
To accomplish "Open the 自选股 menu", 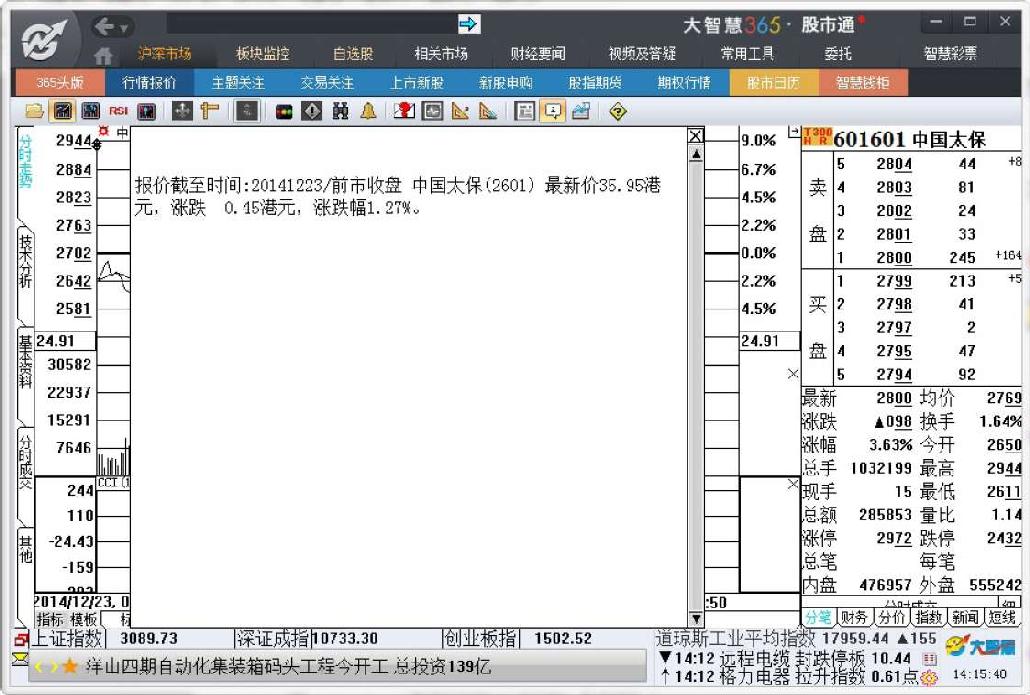I will click(x=353, y=53).
